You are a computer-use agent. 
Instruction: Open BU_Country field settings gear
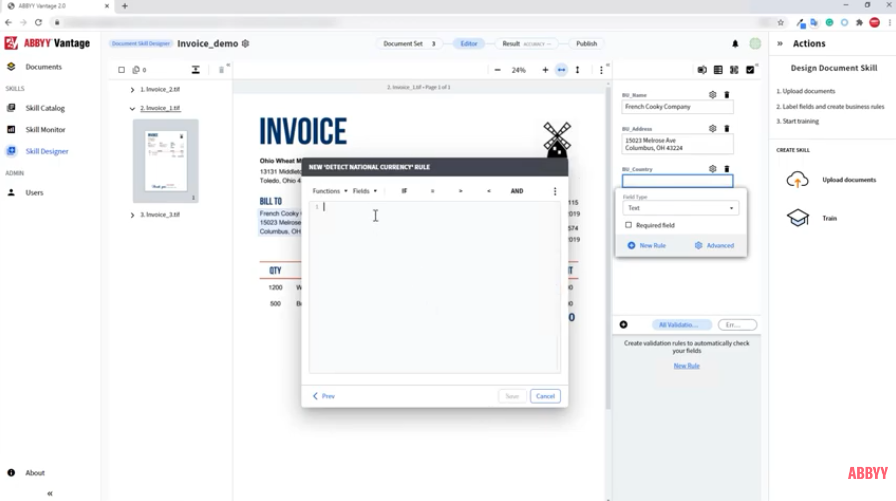point(713,169)
